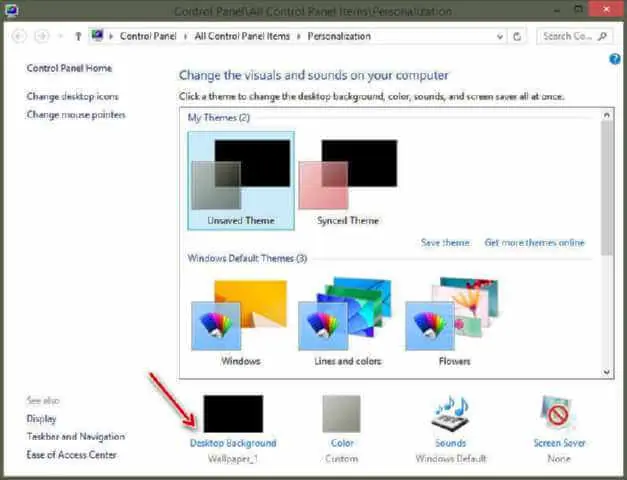Open the address bar history dropdown
The height and width of the screenshot is (480, 627).
pos(500,37)
